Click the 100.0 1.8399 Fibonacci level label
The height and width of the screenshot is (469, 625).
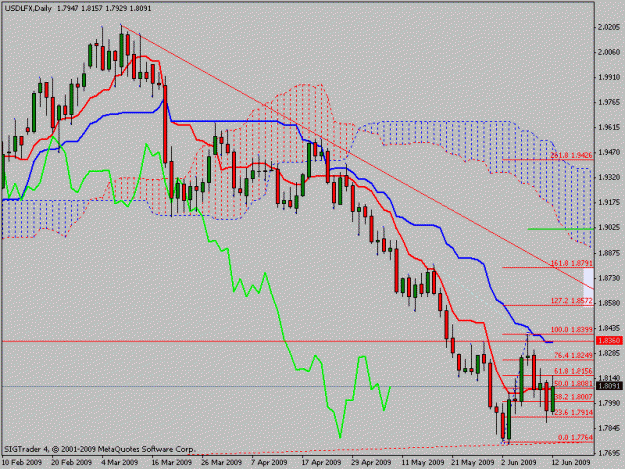point(572,330)
